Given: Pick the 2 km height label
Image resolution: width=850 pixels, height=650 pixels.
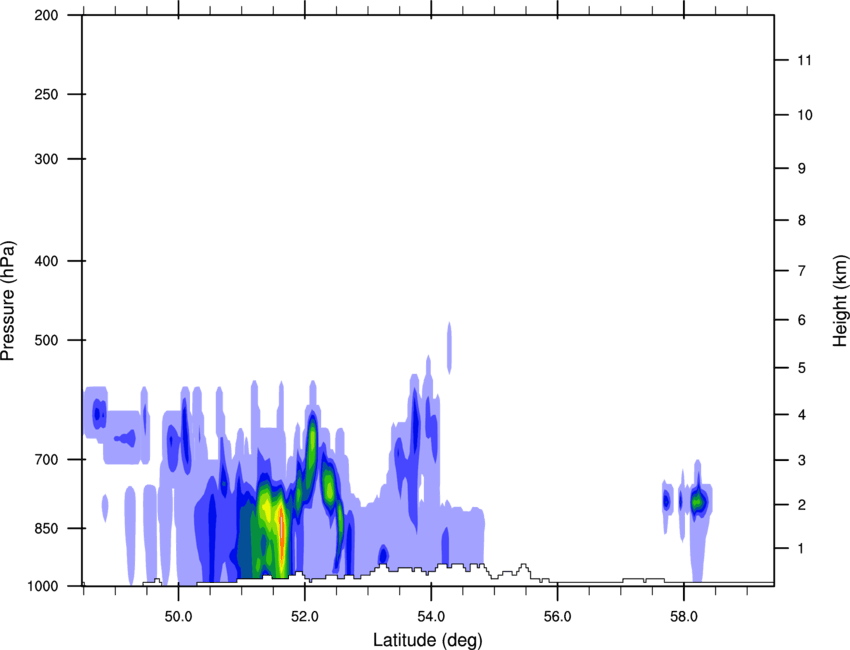Looking at the screenshot, I should pyautogui.click(x=801, y=505).
